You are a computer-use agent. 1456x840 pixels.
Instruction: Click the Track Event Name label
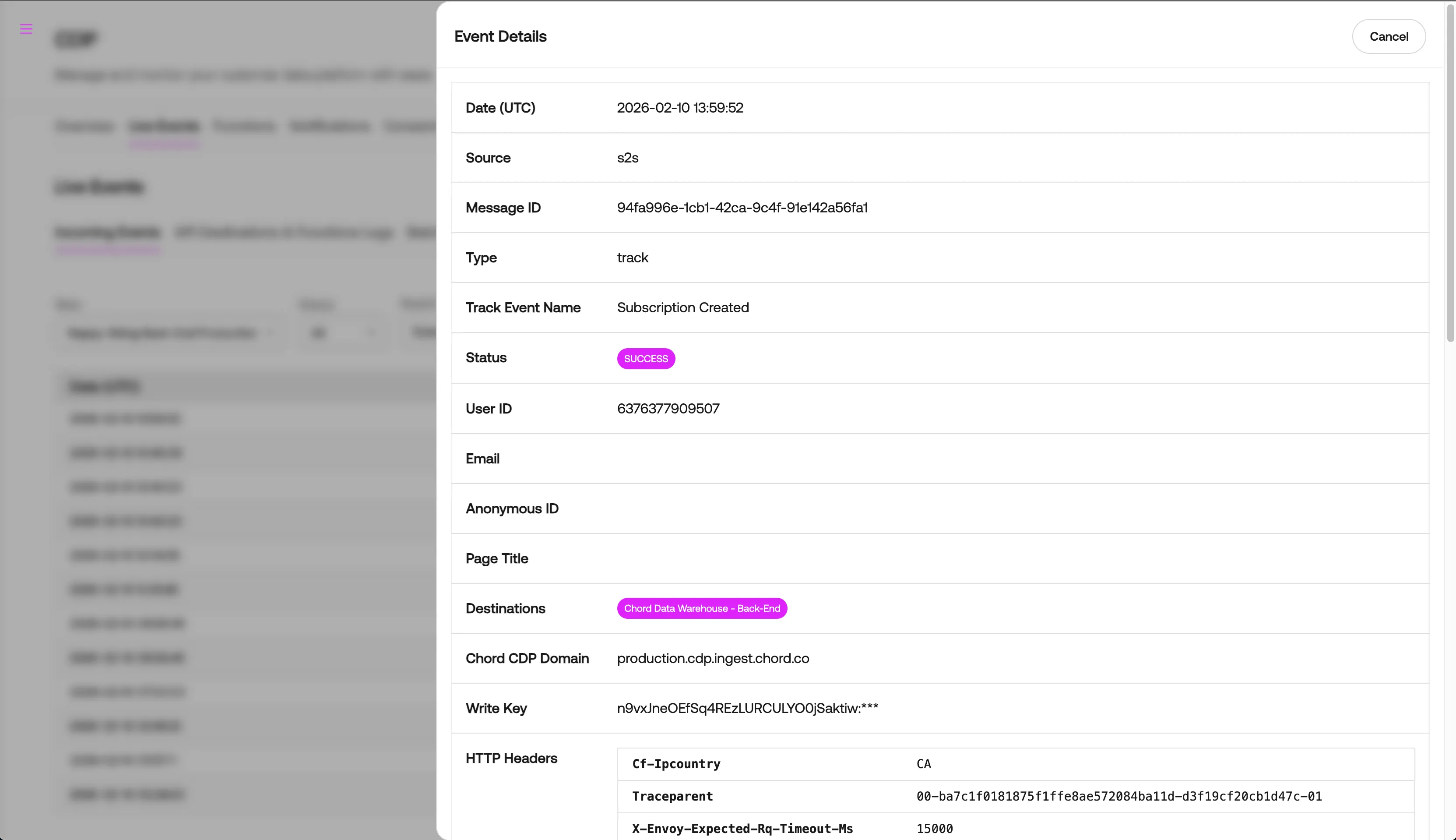coord(522,307)
